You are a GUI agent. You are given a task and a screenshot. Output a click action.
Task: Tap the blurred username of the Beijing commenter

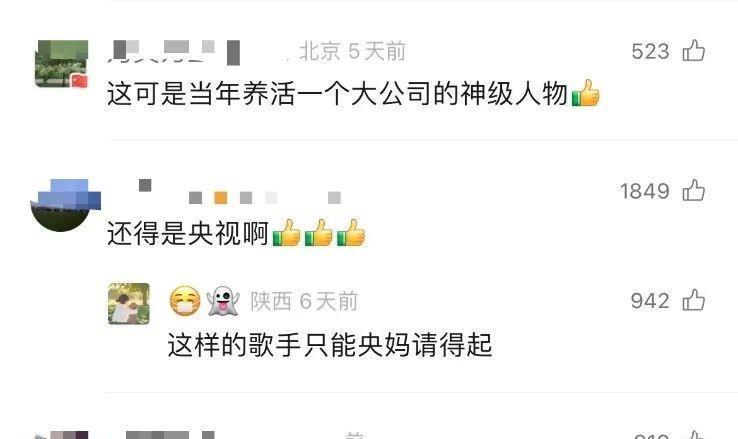click(175, 52)
